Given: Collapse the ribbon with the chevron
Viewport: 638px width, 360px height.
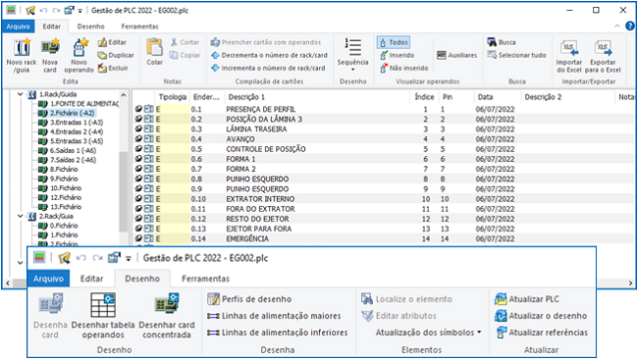Looking at the screenshot, I should click(x=617, y=26).
